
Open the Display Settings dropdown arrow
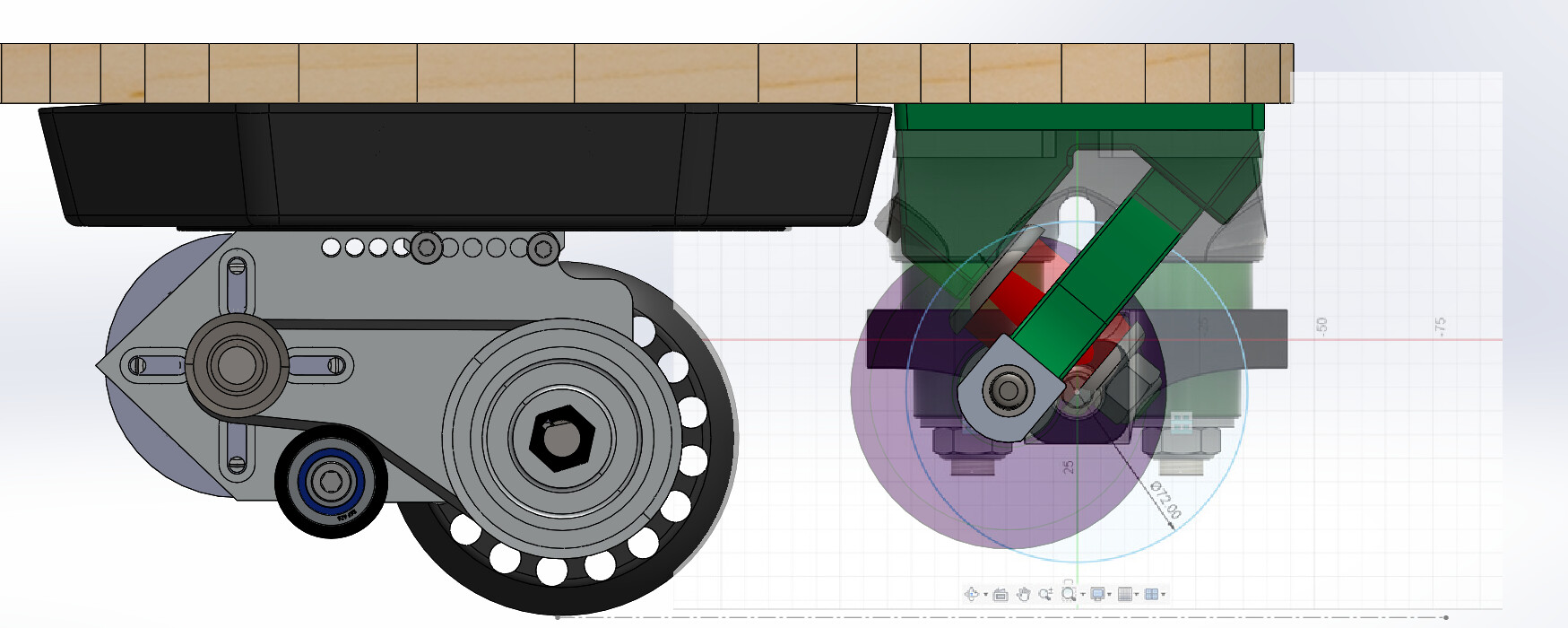coord(1109,594)
